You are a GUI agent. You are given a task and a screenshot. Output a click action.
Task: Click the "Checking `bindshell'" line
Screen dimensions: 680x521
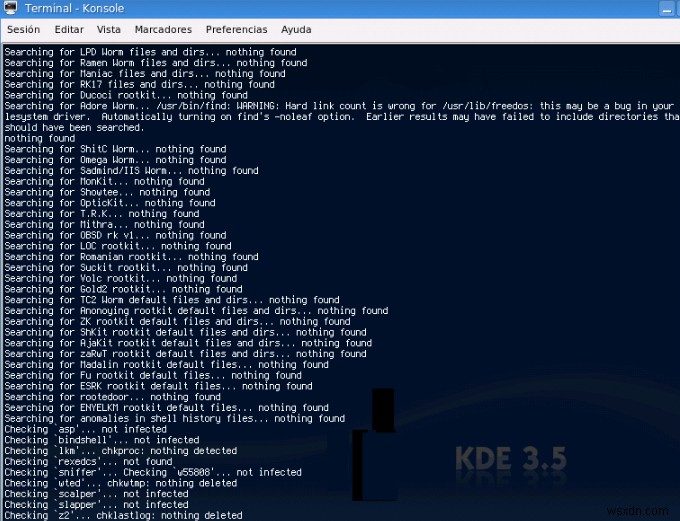click(x=102, y=440)
